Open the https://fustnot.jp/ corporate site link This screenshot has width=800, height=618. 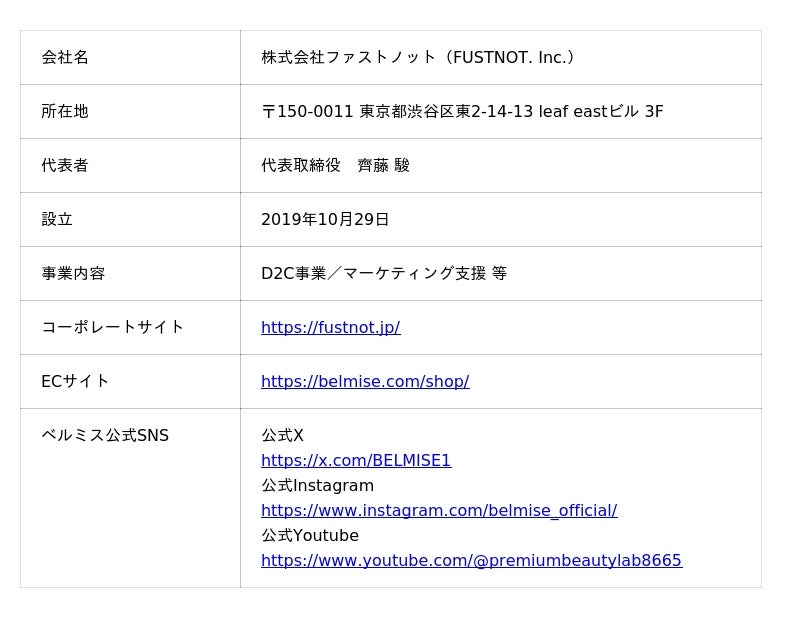[330, 327]
